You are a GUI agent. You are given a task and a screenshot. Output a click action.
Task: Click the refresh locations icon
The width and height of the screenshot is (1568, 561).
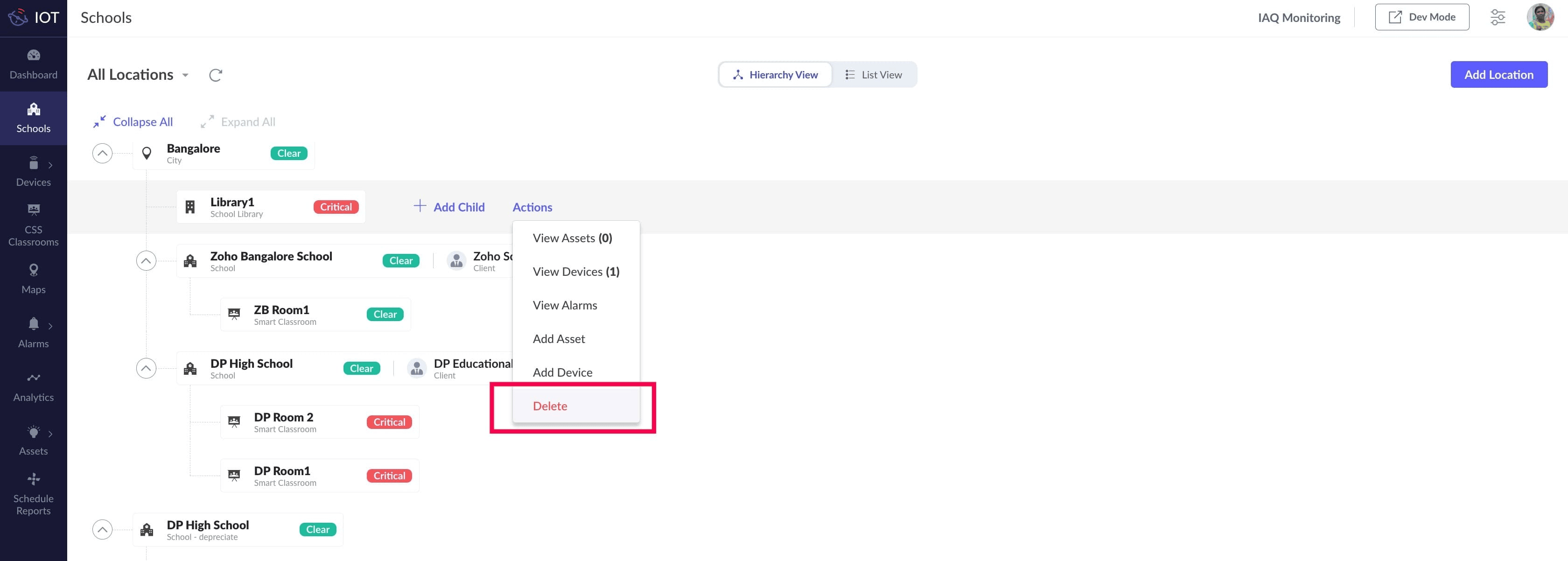216,75
